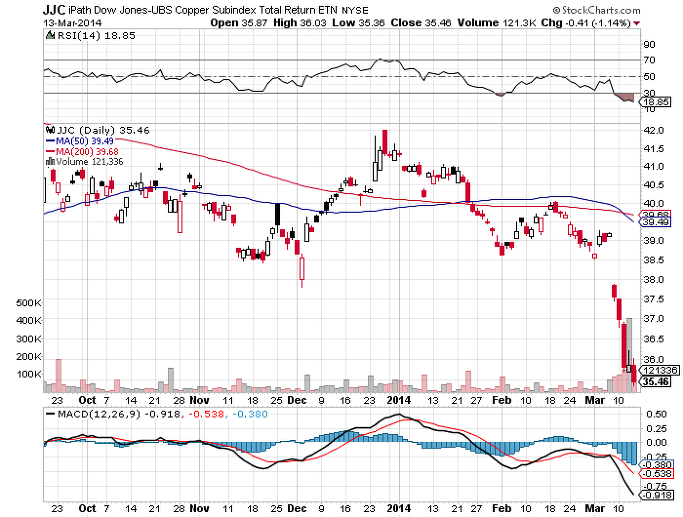The image size is (683, 517).
Task: Click 2014 on the bottom MACD date axis
Action: (399, 508)
